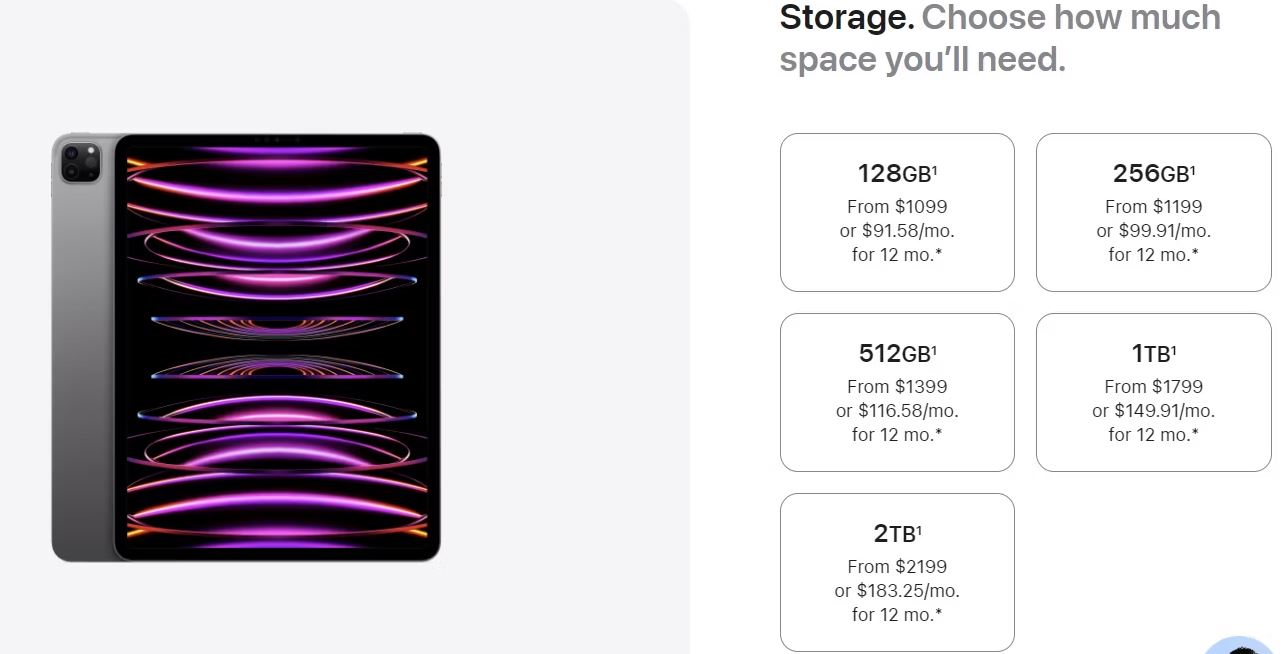Click the $149.91/mo. monthly payment text
Image resolution: width=1288 pixels, height=654 pixels.
pyautogui.click(x=1164, y=410)
